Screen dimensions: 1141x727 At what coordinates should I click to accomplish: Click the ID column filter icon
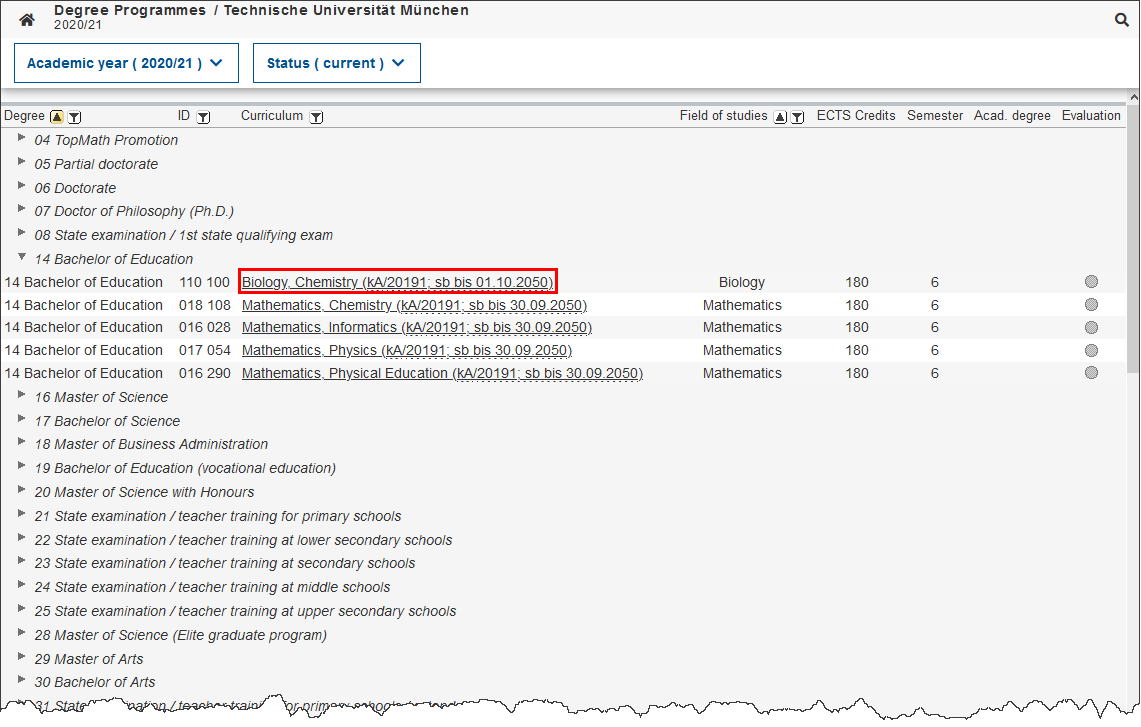(x=203, y=117)
